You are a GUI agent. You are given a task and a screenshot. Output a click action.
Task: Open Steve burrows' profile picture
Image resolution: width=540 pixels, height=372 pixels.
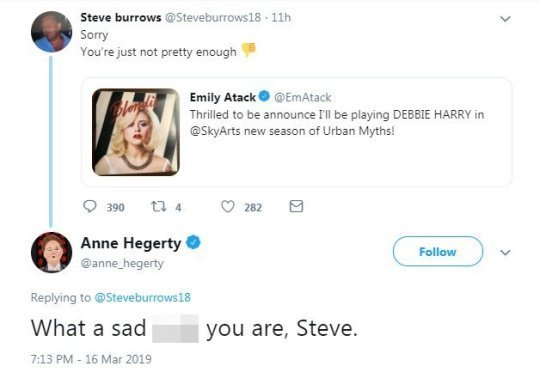[52, 32]
